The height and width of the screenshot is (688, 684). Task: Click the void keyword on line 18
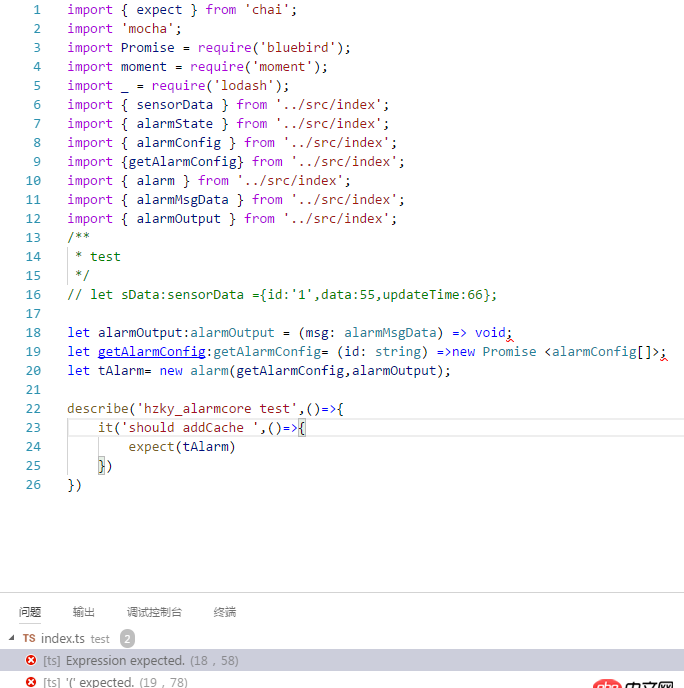(490, 333)
